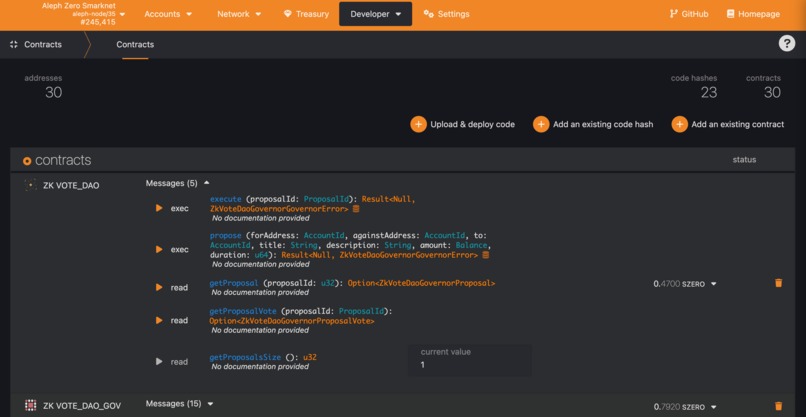This screenshot has width=806, height=417.
Task: Click the contracts section heading
Action: point(63,160)
